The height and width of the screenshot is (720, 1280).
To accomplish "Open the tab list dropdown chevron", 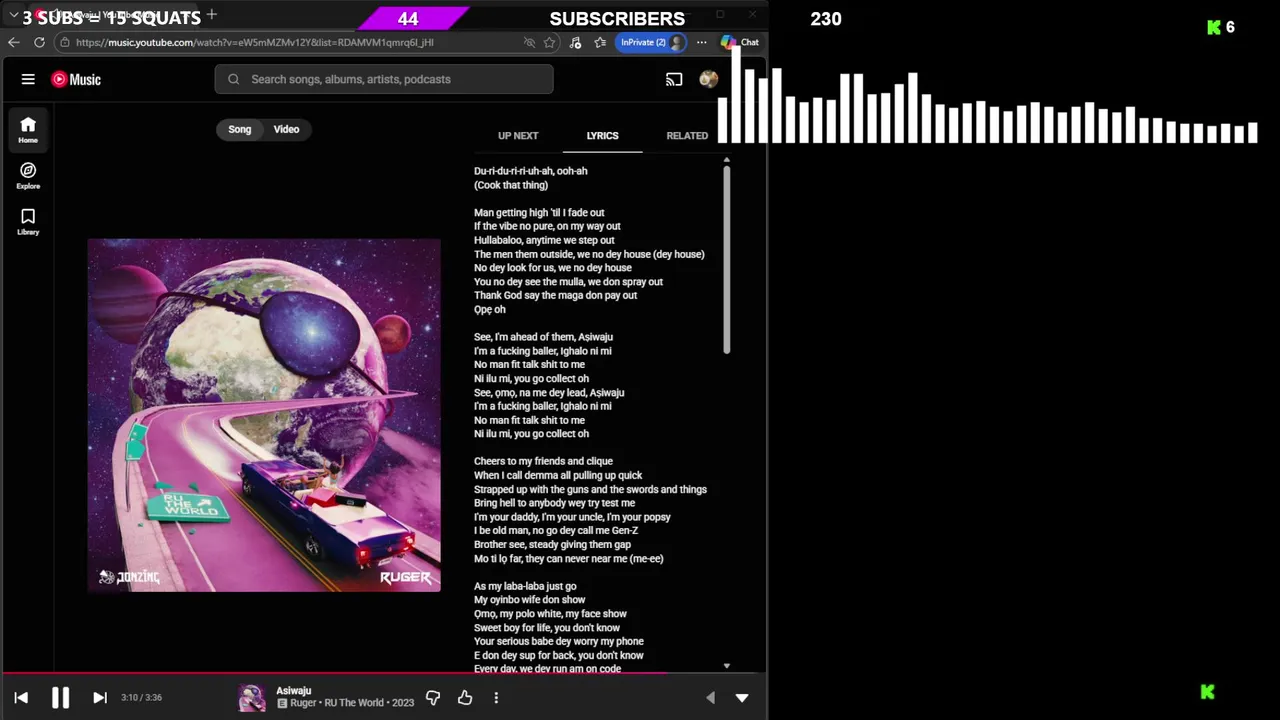I will [x=14, y=16].
